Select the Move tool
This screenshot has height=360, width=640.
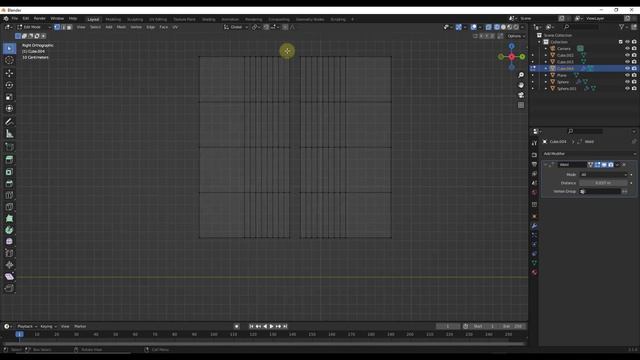click(x=9, y=73)
